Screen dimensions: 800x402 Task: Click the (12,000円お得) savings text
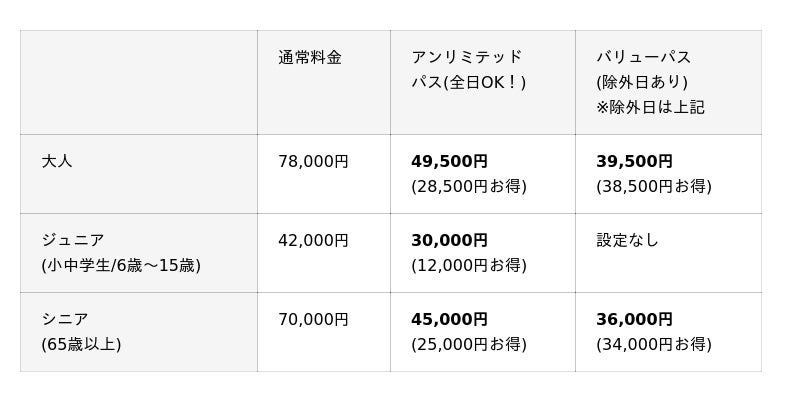coord(468,265)
